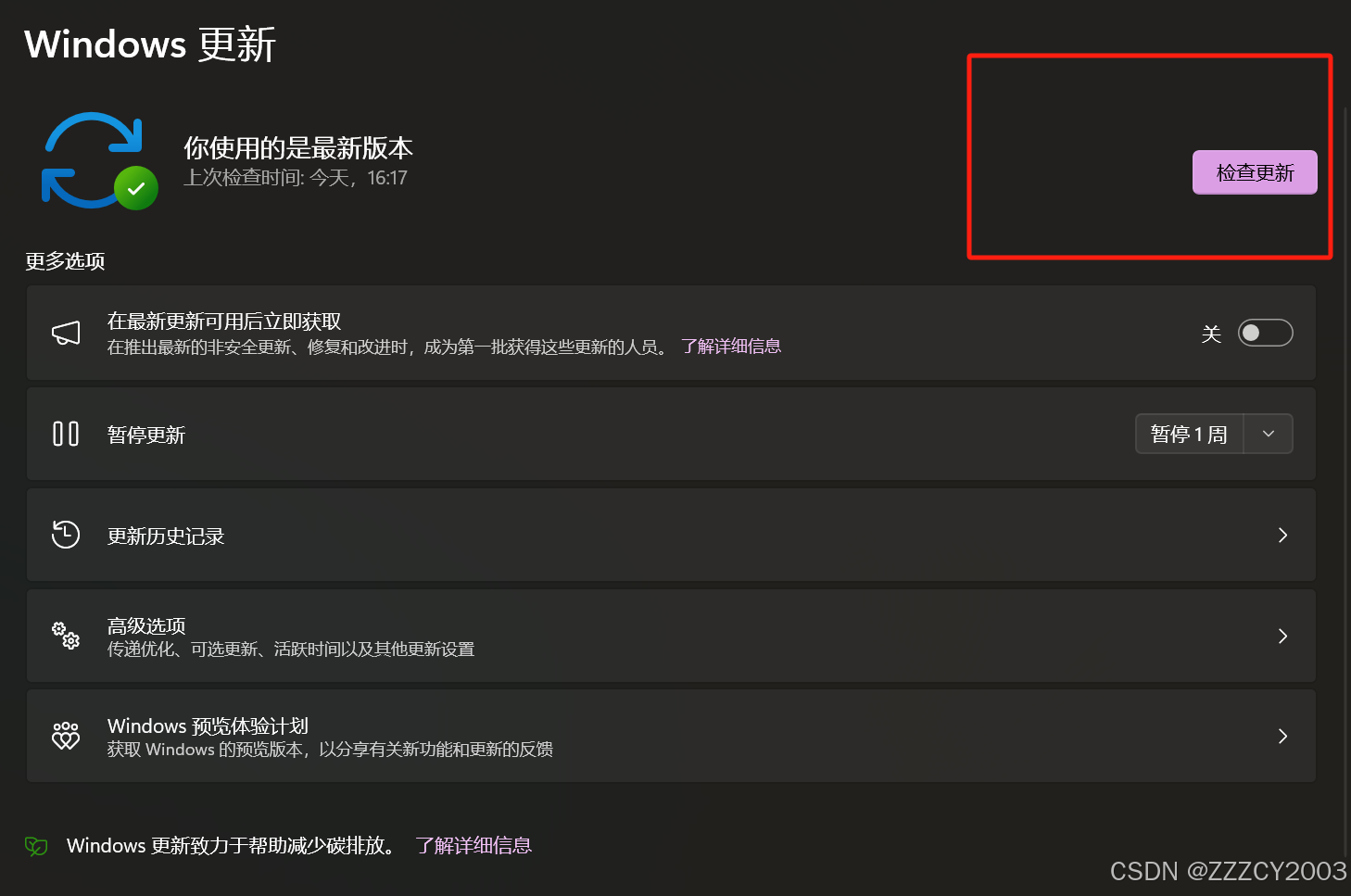Expand the 更新历史记录 row chevron
Image resolution: width=1351 pixels, height=896 pixels.
click(1282, 535)
